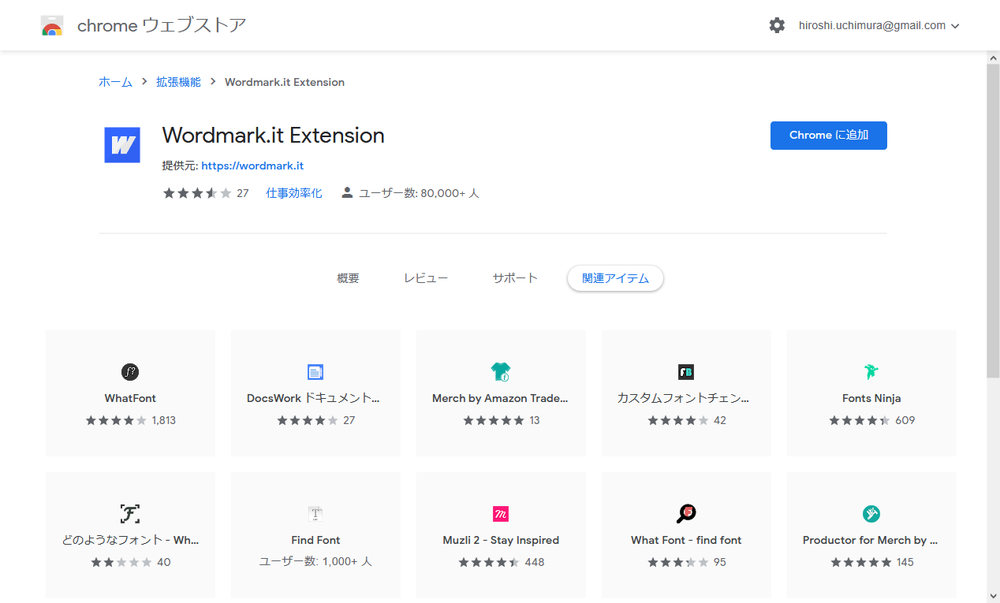Go to ホーム breadcrumb link

coord(115,82)
